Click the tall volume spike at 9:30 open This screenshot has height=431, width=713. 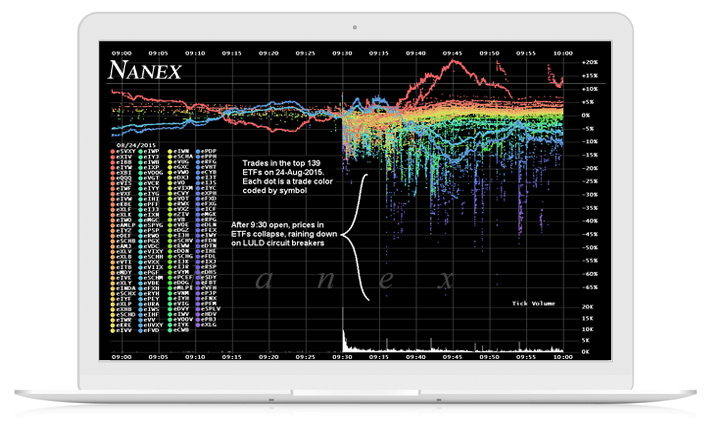[x=343, y=338]
